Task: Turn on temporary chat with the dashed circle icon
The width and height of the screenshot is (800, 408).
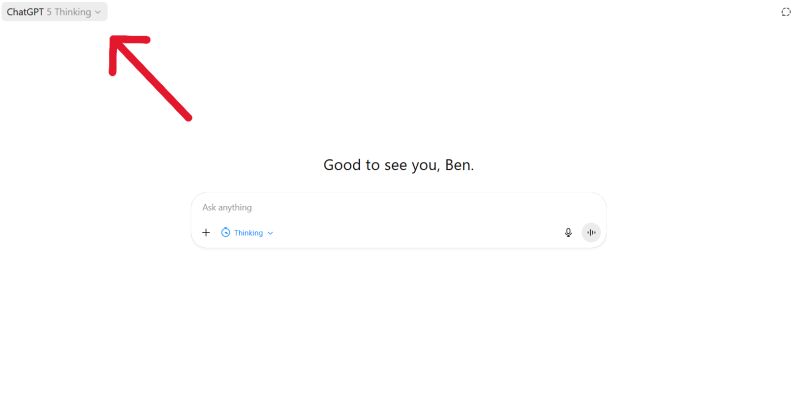Action: [x=786, y=12]
